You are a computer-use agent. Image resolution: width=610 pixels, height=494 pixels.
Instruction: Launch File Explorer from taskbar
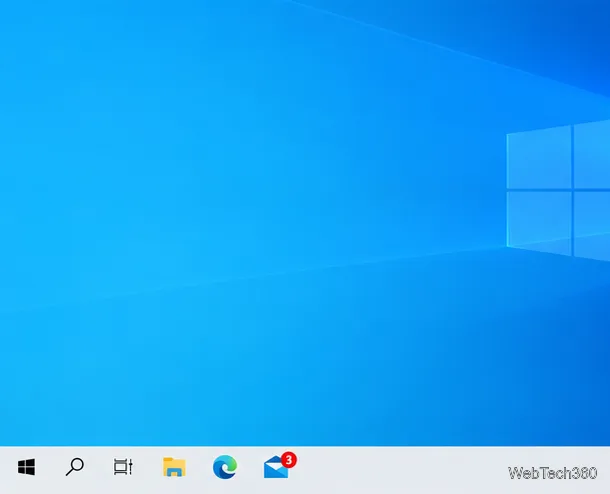tap(174, 467)
